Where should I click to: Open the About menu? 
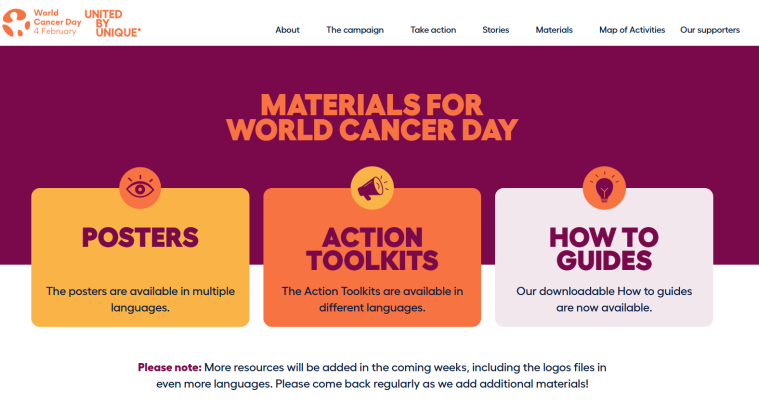click(x=287, y=30)
